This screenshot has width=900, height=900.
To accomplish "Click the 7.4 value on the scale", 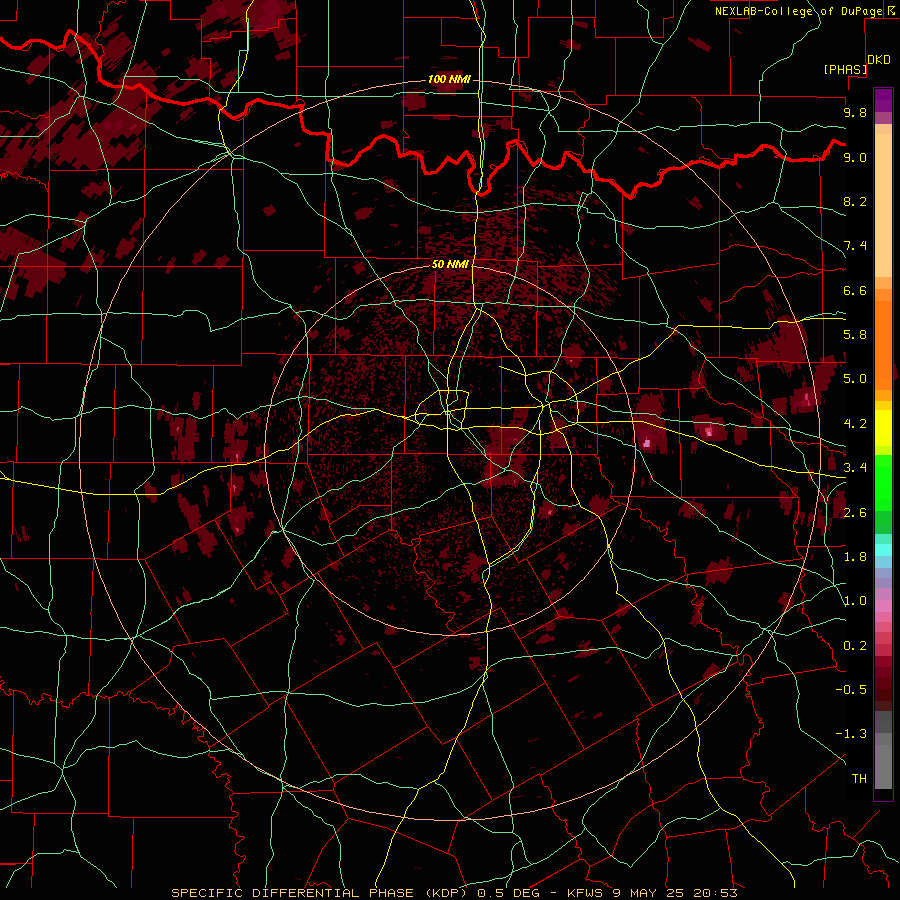I will (855, 246).
